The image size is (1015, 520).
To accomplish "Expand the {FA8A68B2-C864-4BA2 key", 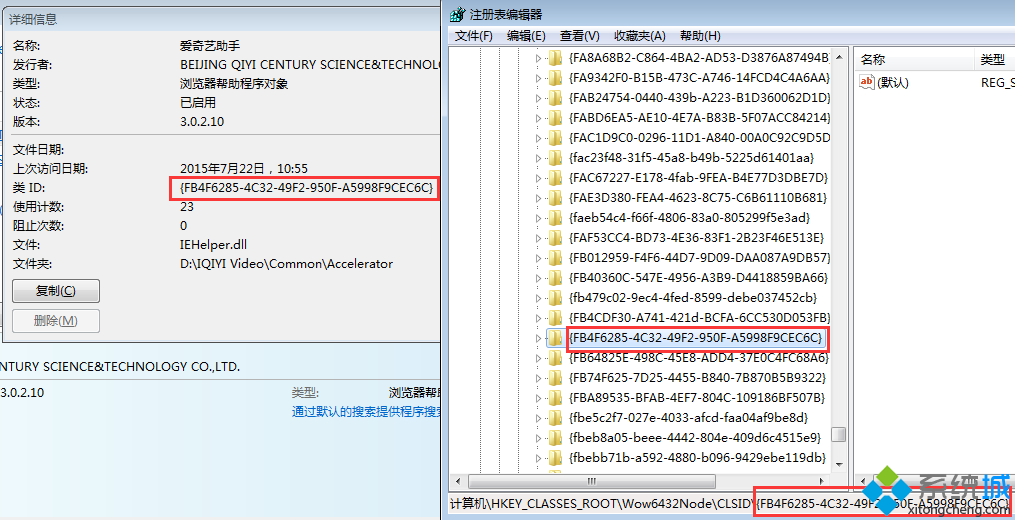I will coord(538,58).
